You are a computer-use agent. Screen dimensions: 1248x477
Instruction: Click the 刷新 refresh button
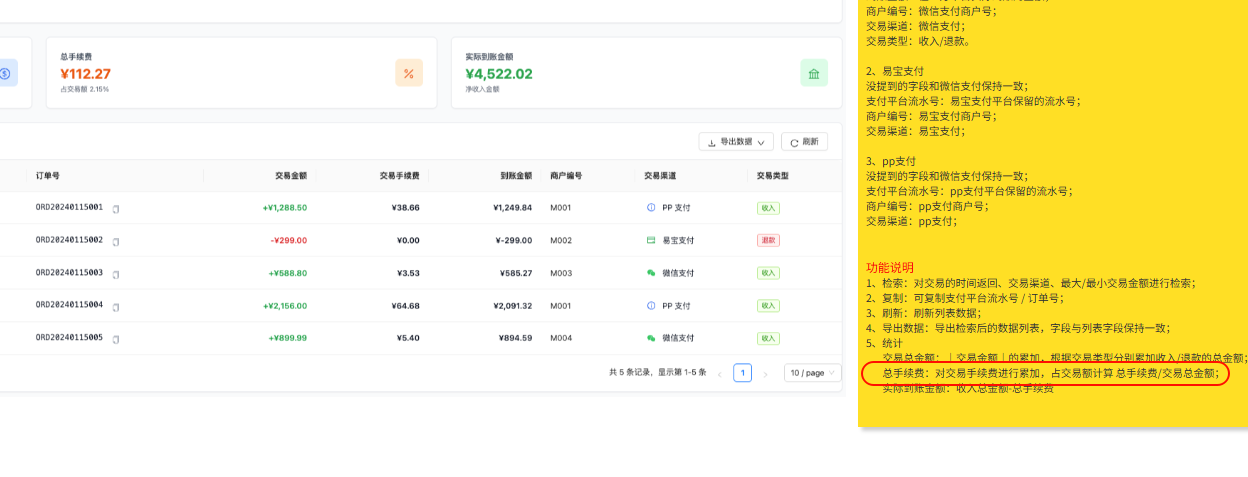[804, 142]
